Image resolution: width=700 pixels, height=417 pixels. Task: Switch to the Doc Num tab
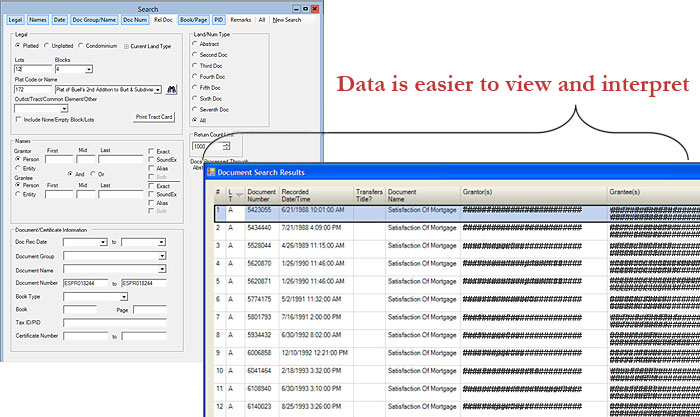pos(135,20)
